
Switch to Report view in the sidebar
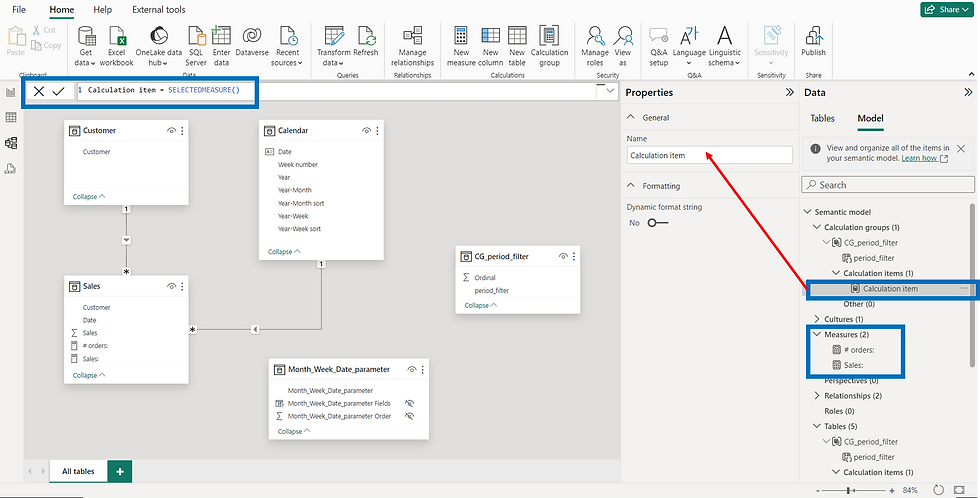(x=11, y=92)
